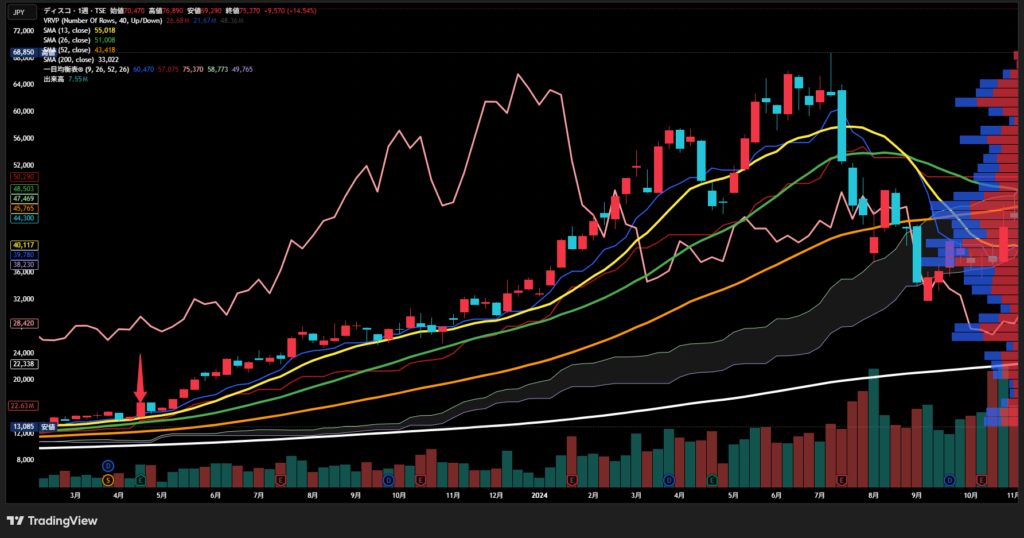1024x538 pixels.
Task: Click the TradingView logo
Action: [x=52, y=520]
